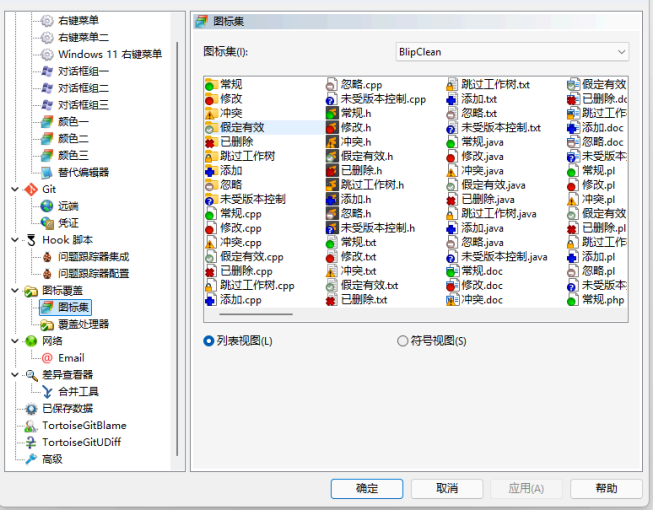Click the @ icon next to Email
The width and height of the screenshot is (655, 513).
[47, 359]
